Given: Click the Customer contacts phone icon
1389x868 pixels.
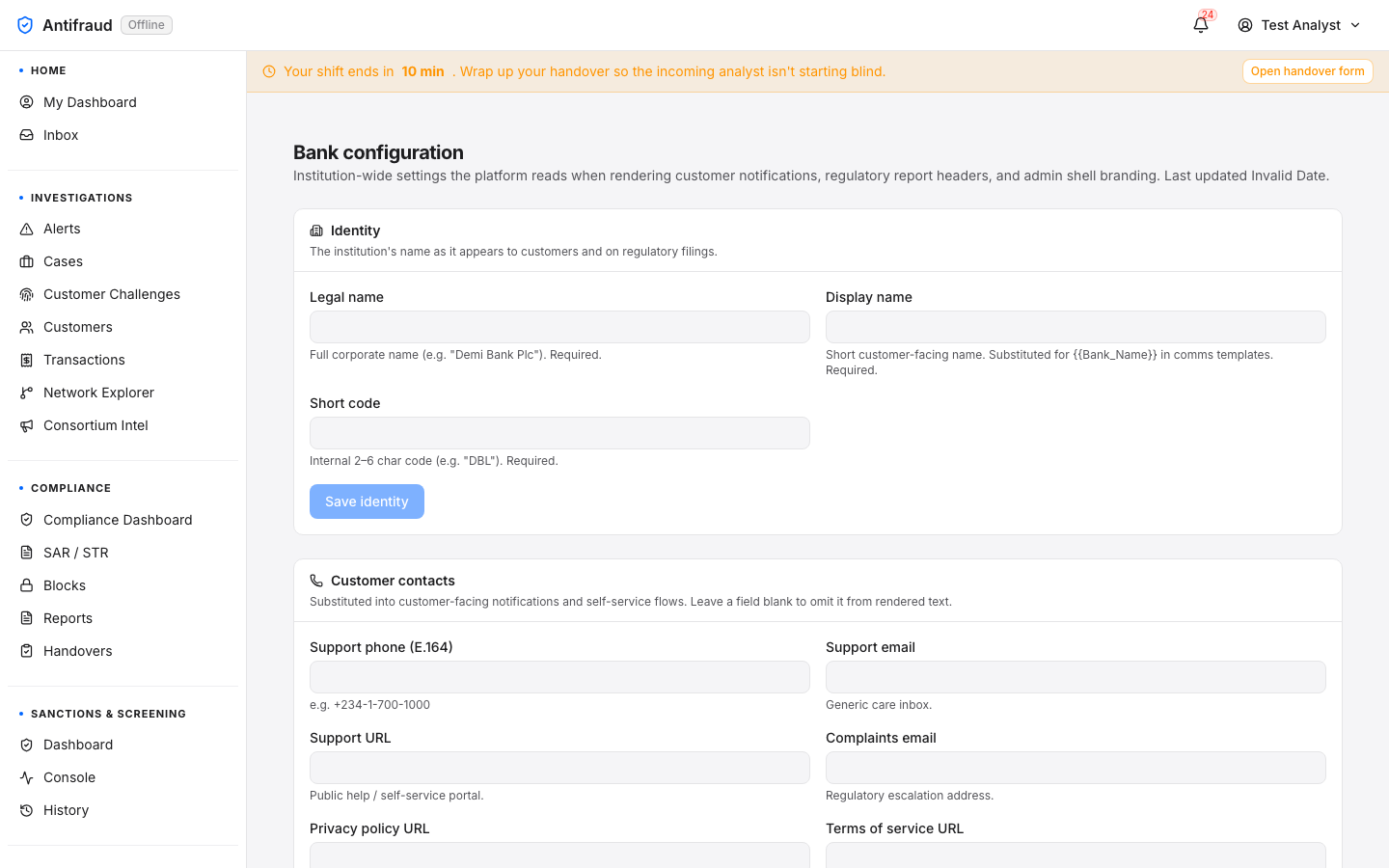Looking at the screenshot, I should [316, 581].
